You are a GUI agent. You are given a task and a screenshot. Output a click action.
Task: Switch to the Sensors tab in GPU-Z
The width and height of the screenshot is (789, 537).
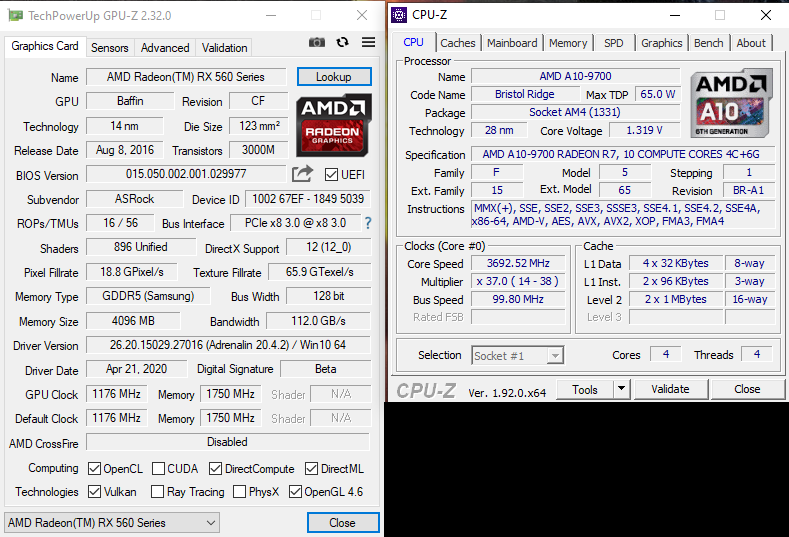110,48
